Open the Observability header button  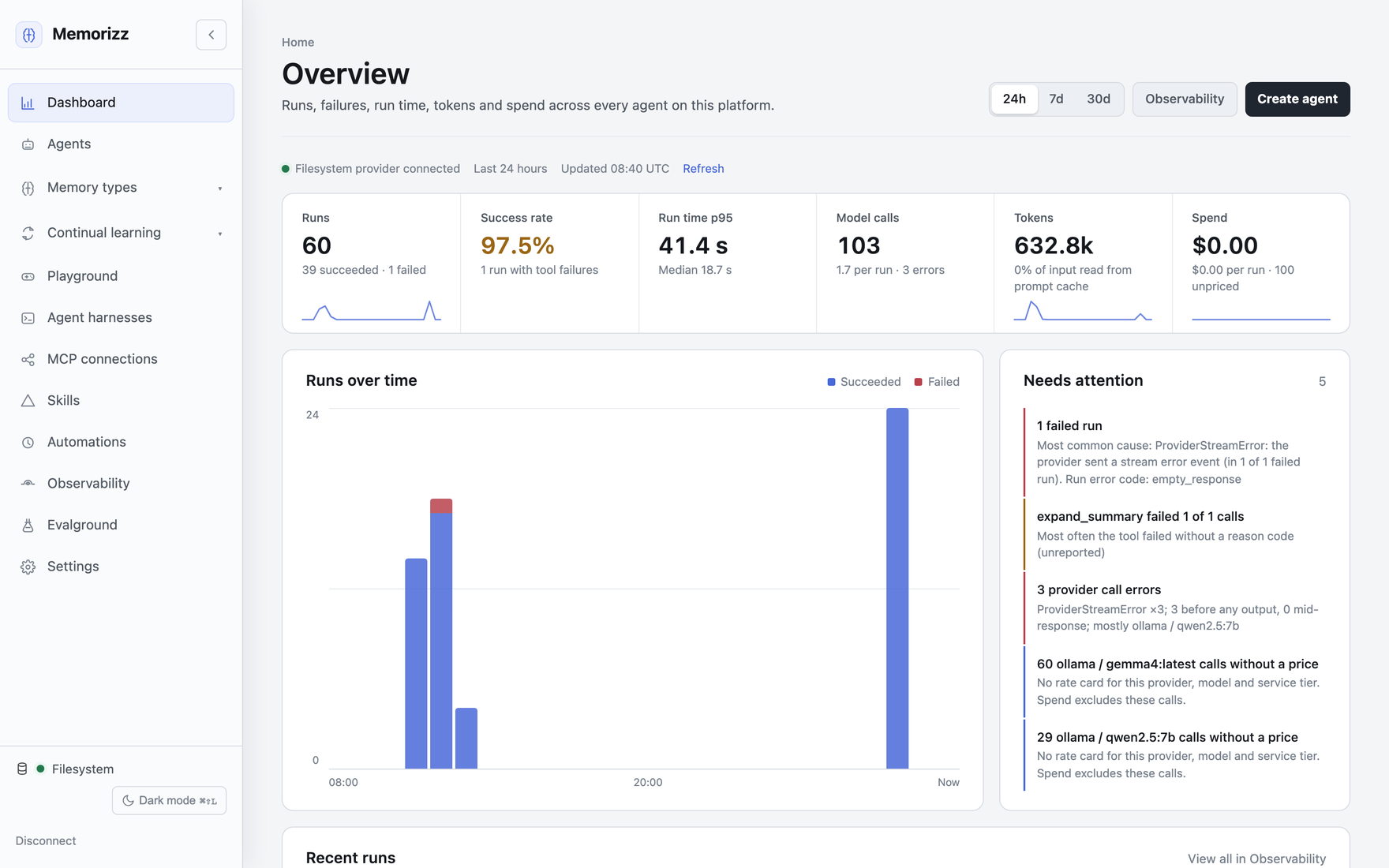coord(1185,99)
